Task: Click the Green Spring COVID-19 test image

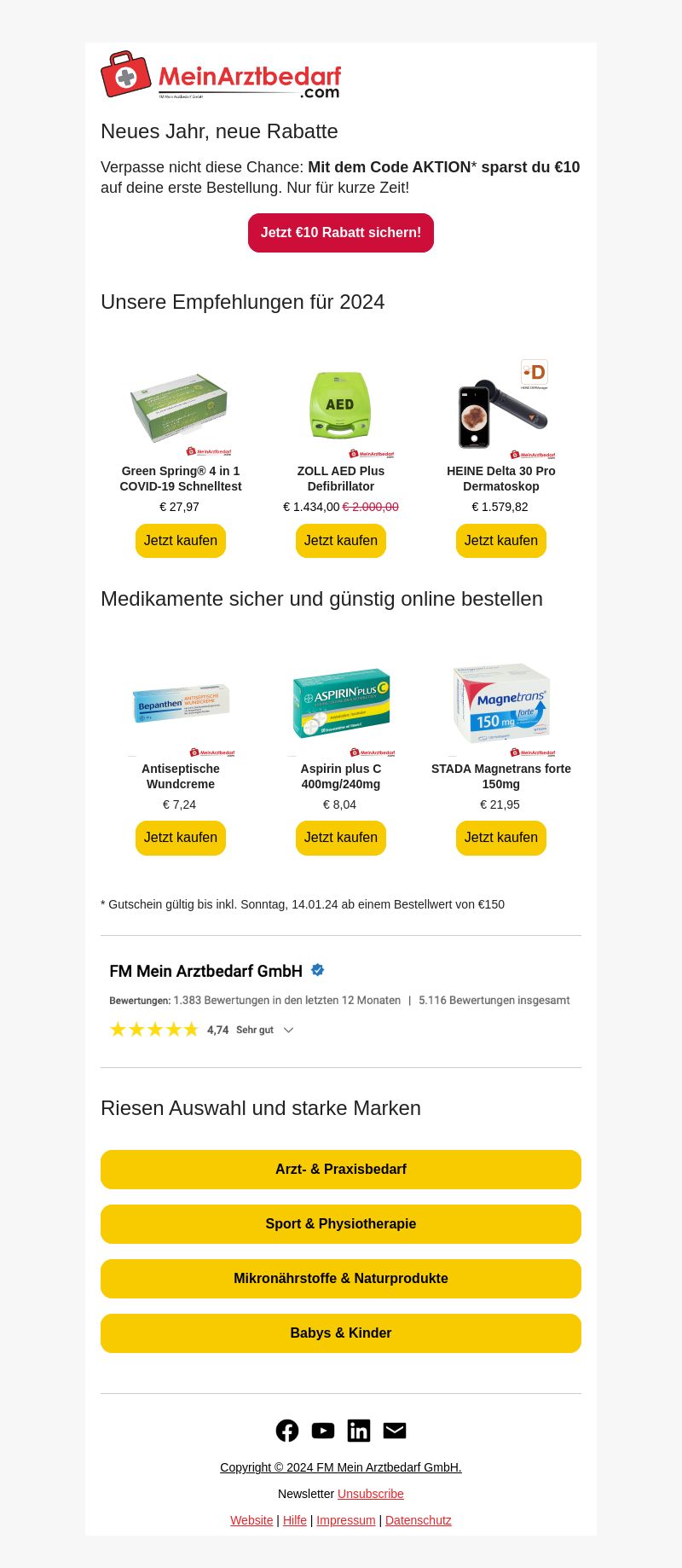Action: (181, 408)
